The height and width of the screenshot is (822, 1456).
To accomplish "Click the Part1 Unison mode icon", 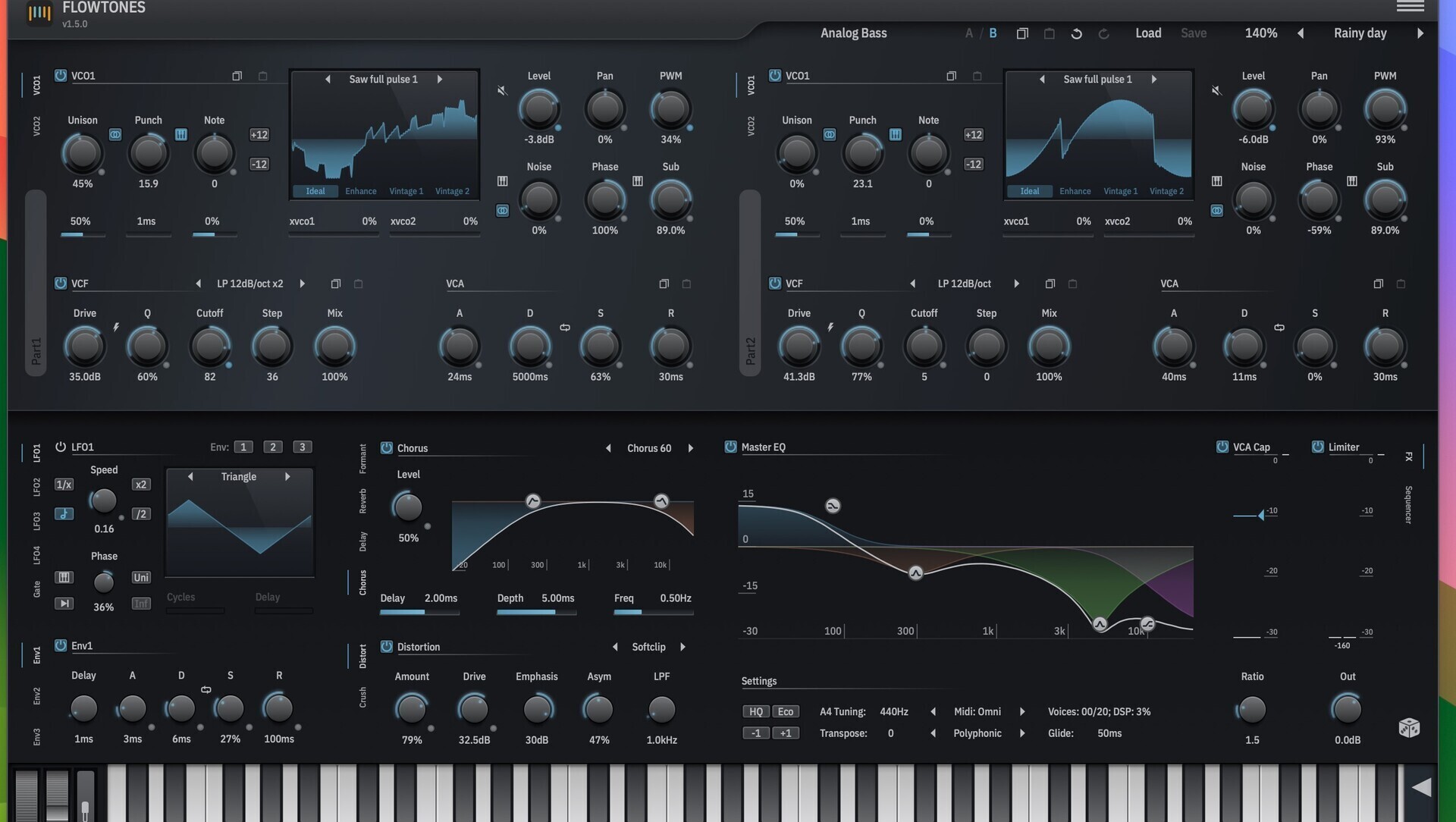I will [x=115, y=135].
